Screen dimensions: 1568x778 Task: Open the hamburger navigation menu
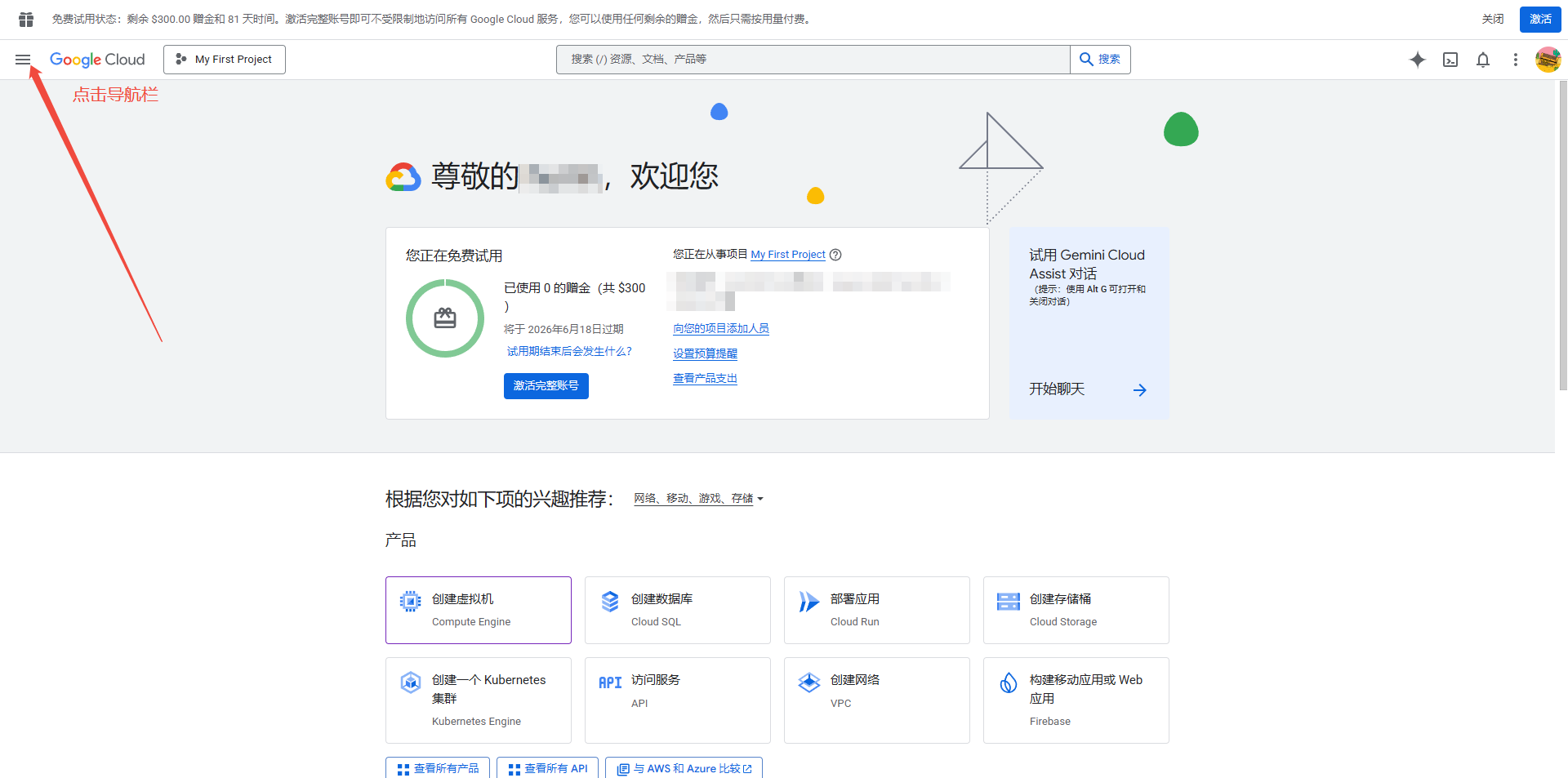[23, 60]
